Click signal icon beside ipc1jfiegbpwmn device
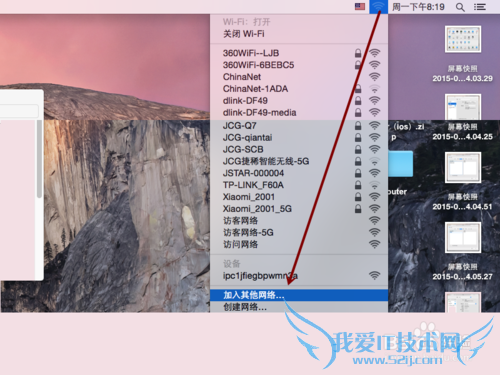 [x=375, y=276]
